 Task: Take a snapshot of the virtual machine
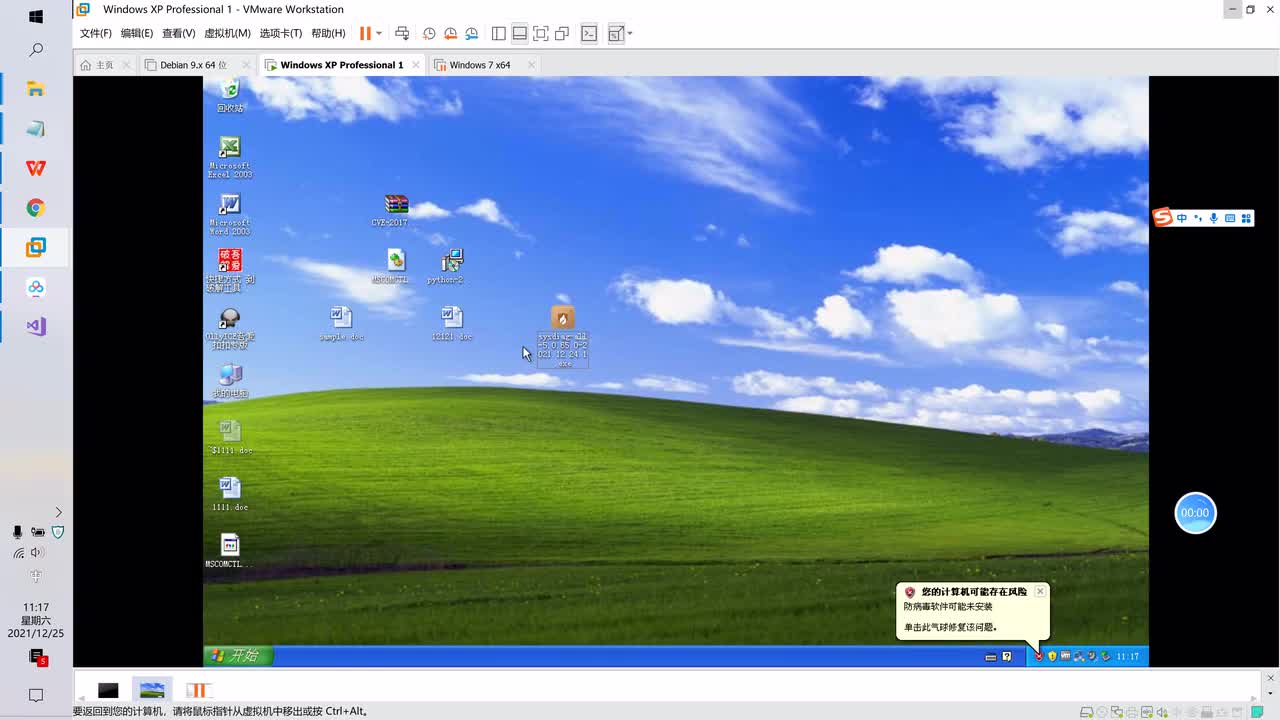click(x=429, y=33)
